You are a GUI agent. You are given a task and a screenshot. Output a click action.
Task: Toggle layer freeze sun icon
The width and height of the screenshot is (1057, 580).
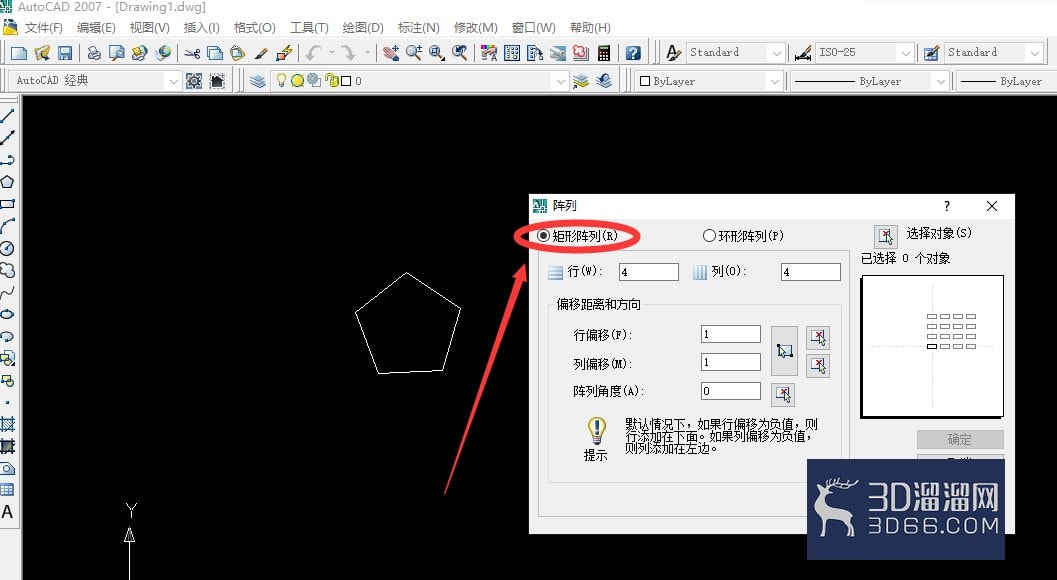(x=297, y=81)
